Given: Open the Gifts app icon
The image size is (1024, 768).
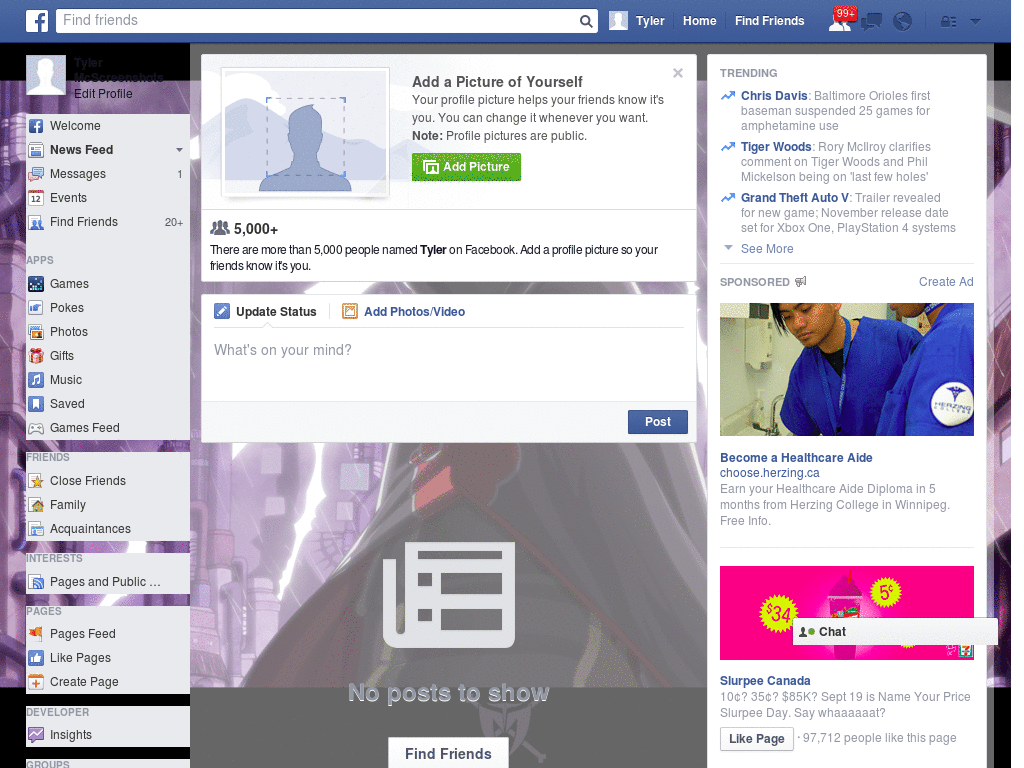Looking at the screenshot, I should pos(36,356).
